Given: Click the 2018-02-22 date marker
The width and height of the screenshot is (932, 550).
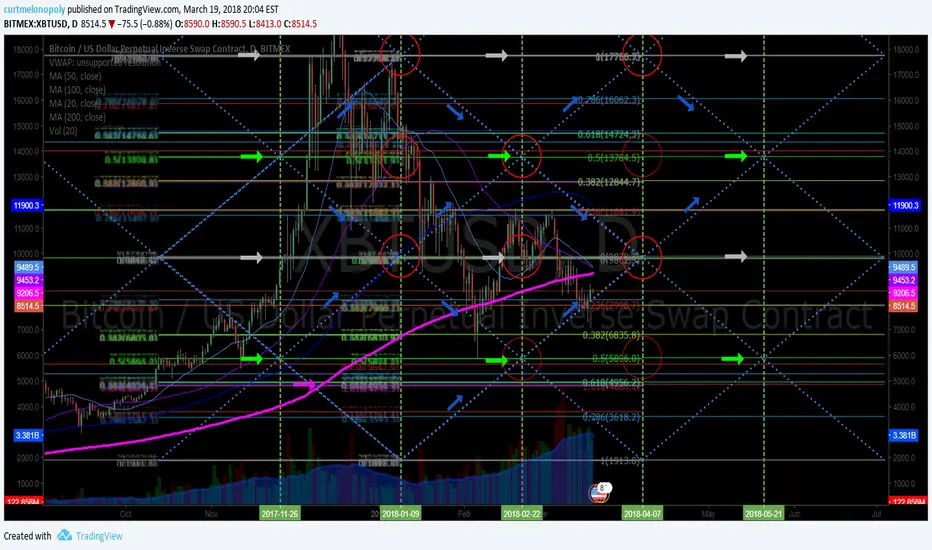Looking at the screenshot, I should point(522,513).
